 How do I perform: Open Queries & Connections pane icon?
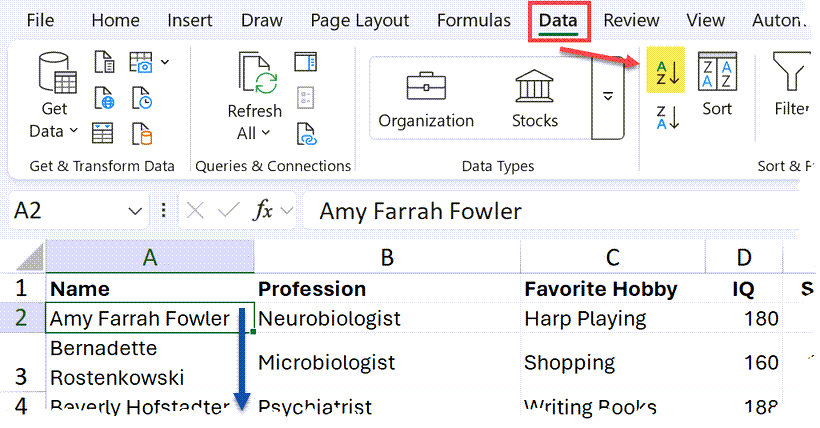pyautogui.click(x=305, y=62)
